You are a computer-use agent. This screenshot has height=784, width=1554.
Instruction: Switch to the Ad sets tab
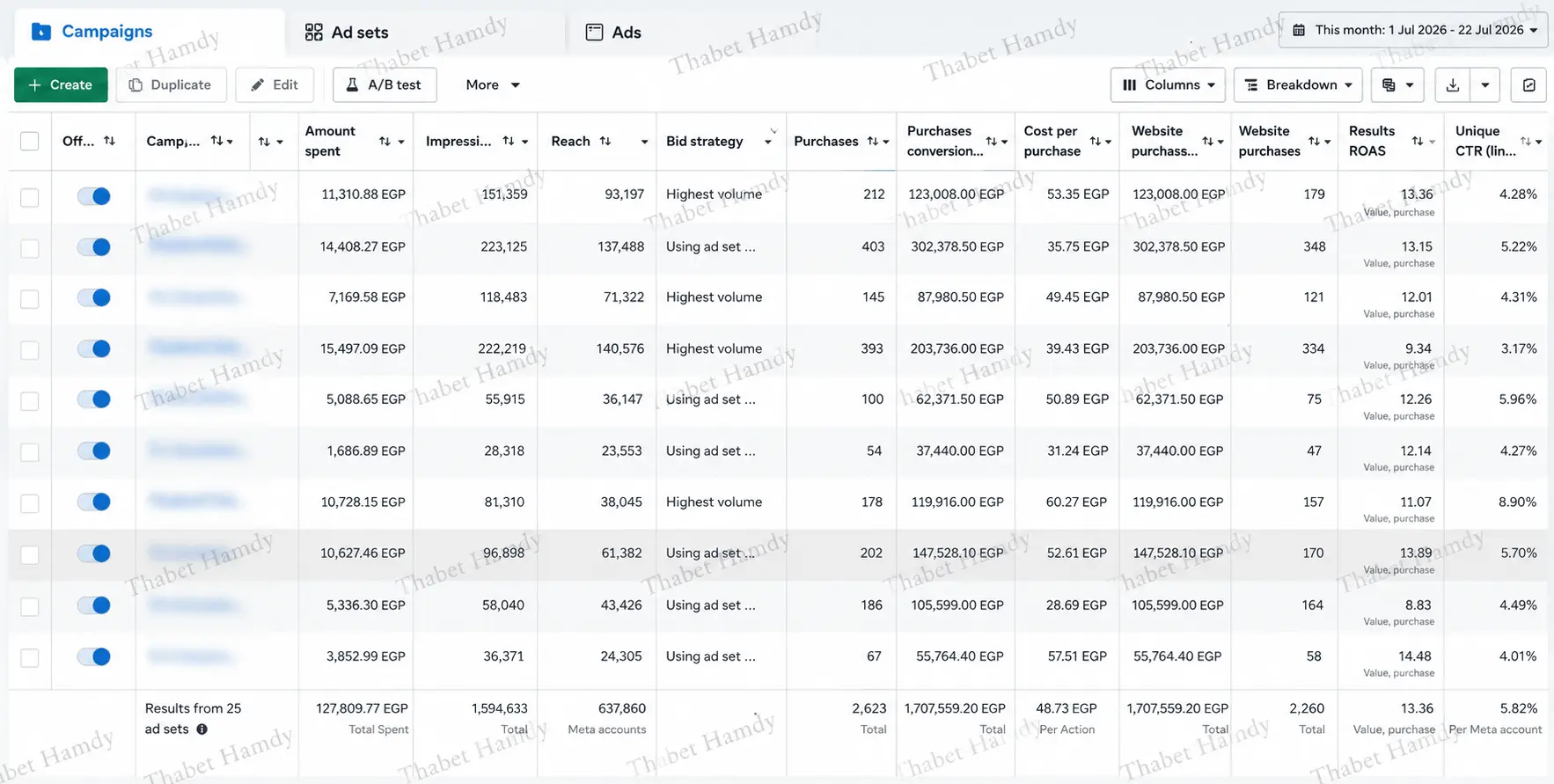(347, 33)
